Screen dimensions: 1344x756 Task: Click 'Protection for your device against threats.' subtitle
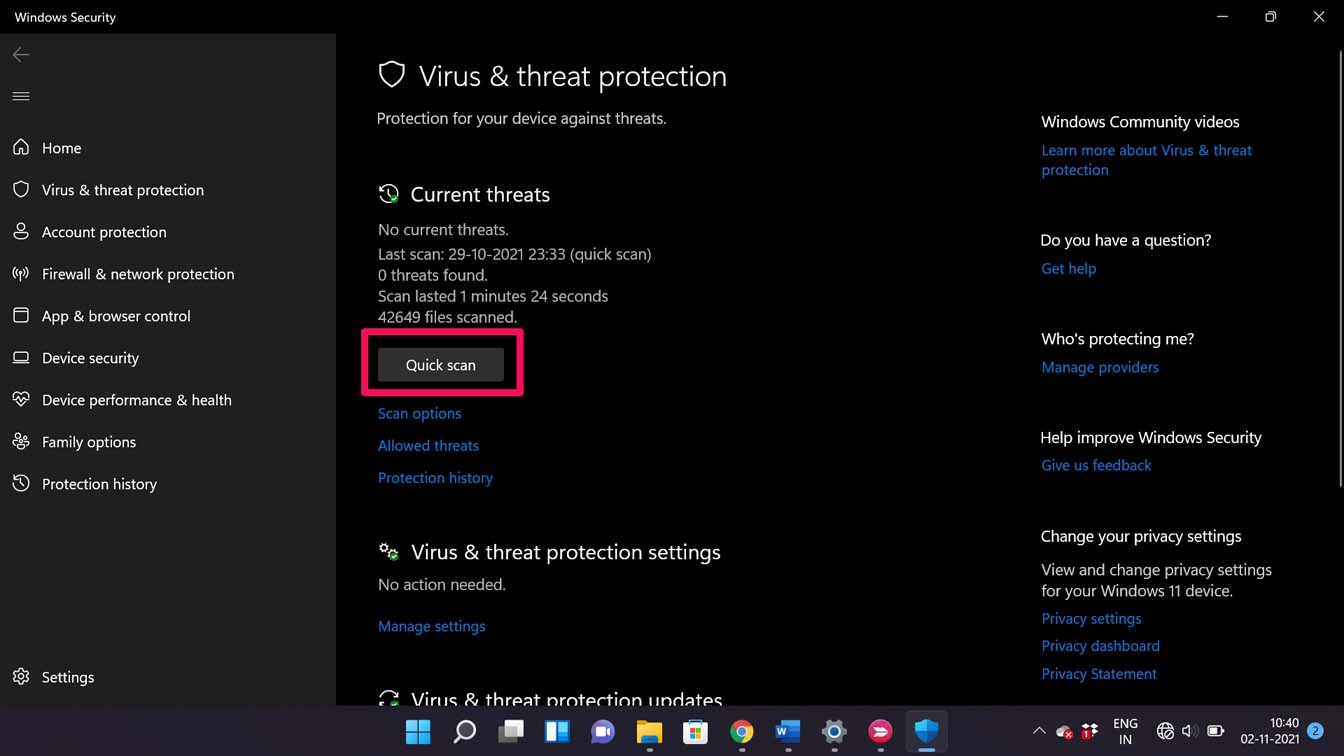(521, 118)
